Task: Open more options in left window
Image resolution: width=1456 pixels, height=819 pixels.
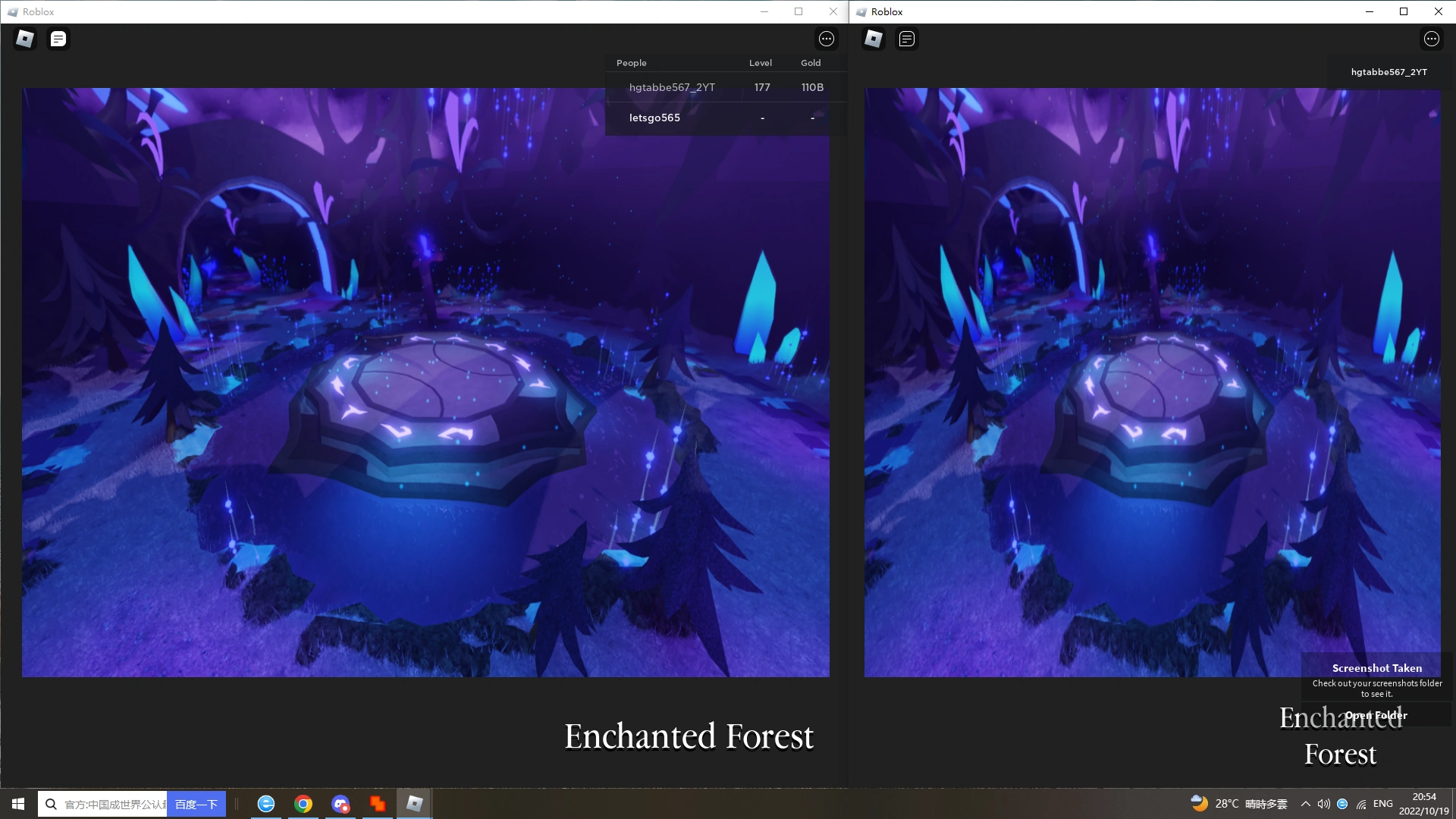Action: click(x=827, y=39)
